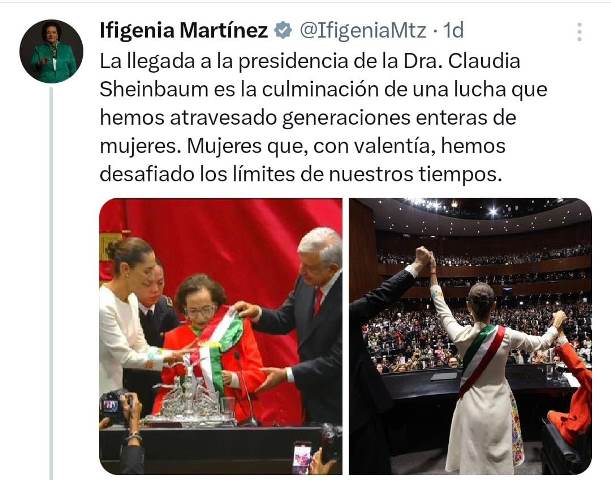Click the 1d timestamp of the tweet
The height and width of the screenshot is (480, 611).
454,30
